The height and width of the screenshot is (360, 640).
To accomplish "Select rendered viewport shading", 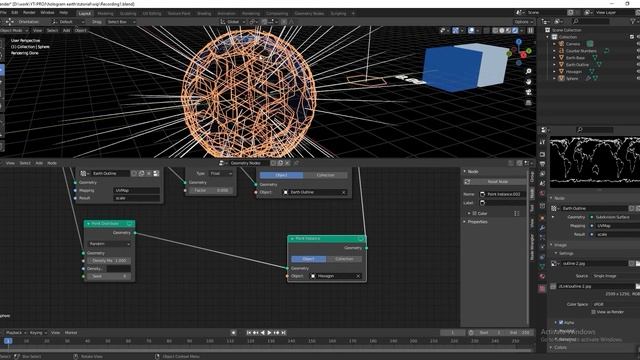I will 515,30.
